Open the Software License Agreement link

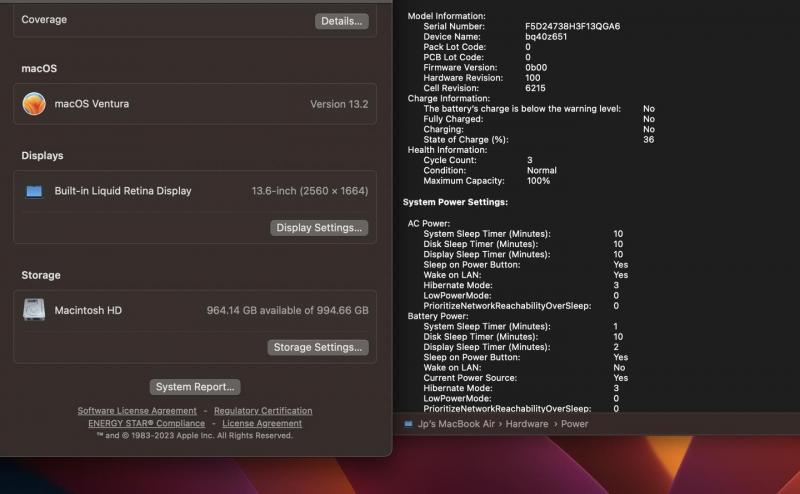pos(137,411)
